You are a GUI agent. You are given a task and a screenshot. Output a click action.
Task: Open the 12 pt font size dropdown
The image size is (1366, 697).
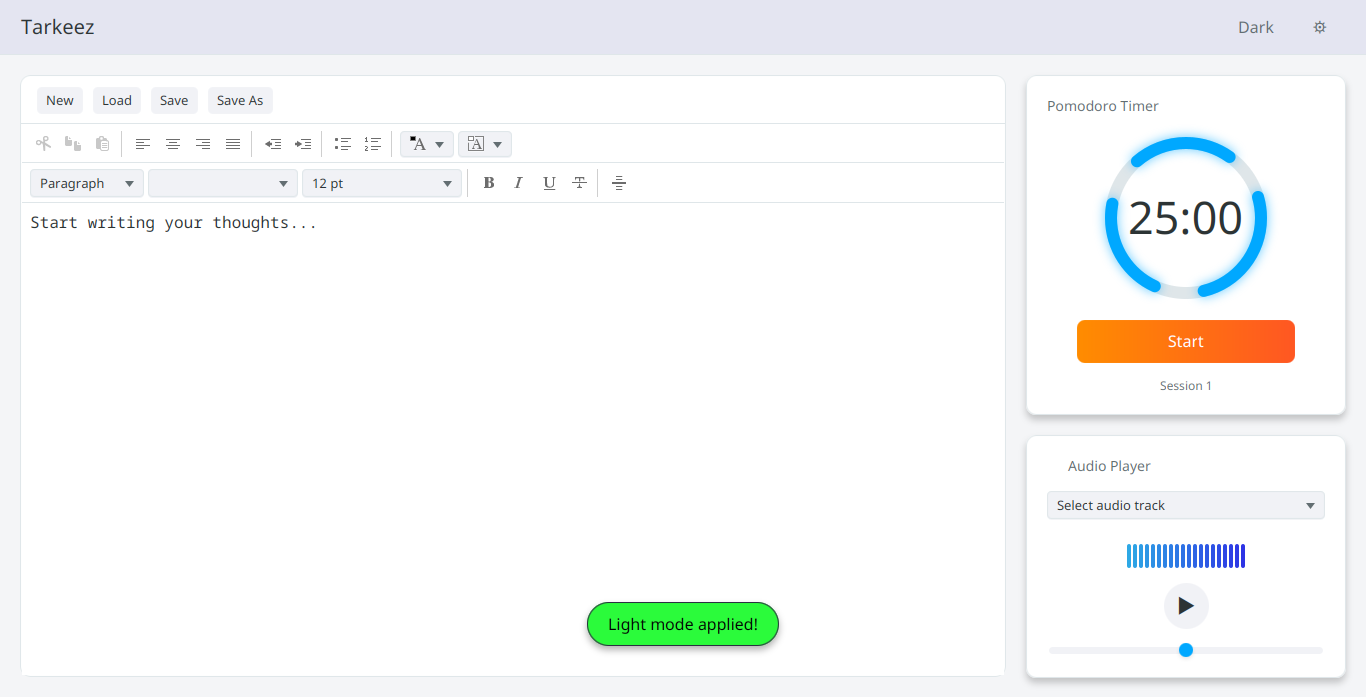382,184
